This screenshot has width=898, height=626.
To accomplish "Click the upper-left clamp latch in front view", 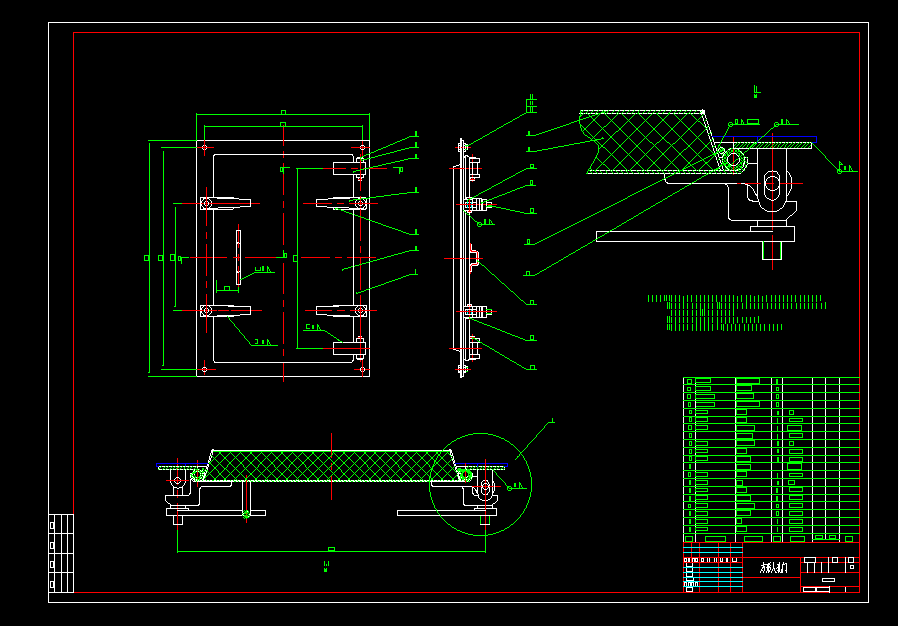I will 226,203.
